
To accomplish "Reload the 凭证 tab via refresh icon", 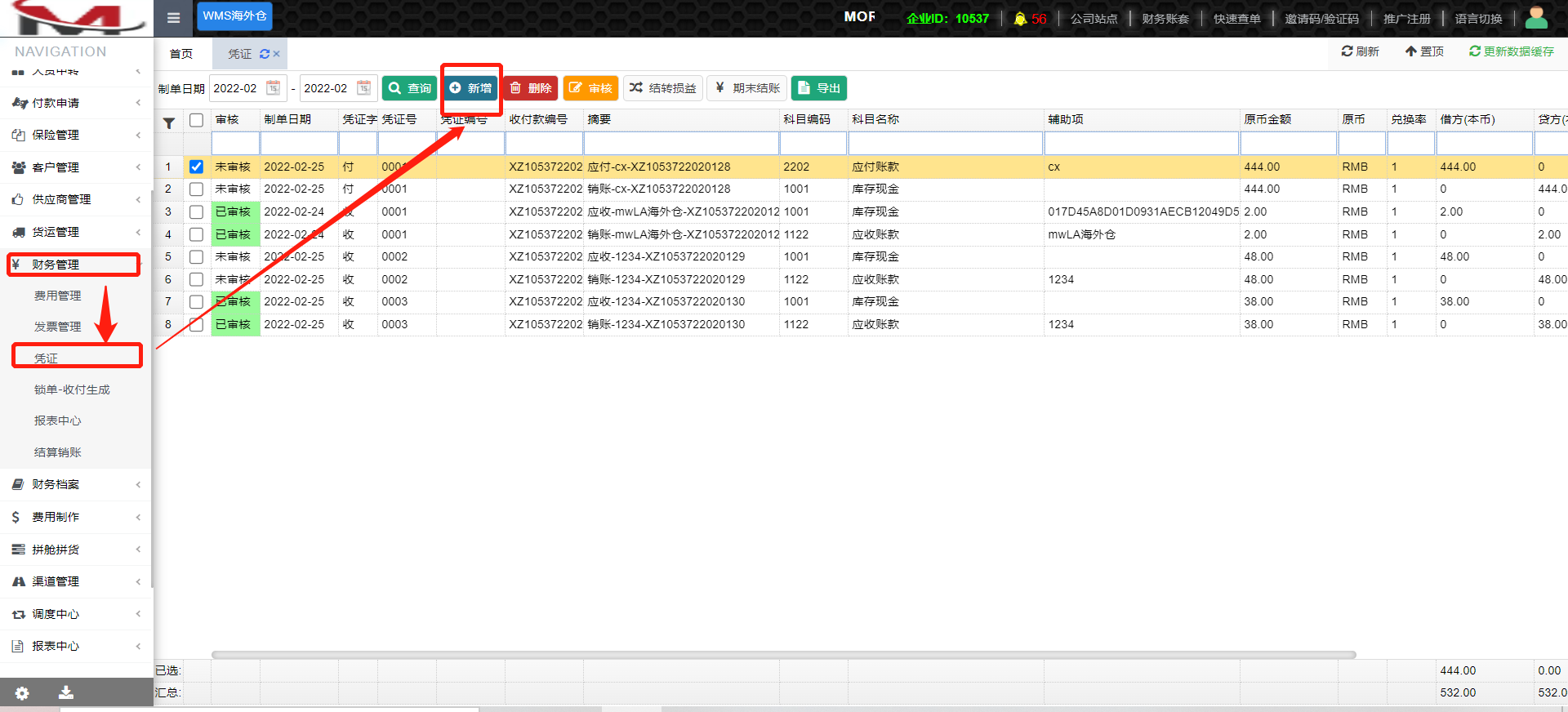I will (x=265, y=54).
